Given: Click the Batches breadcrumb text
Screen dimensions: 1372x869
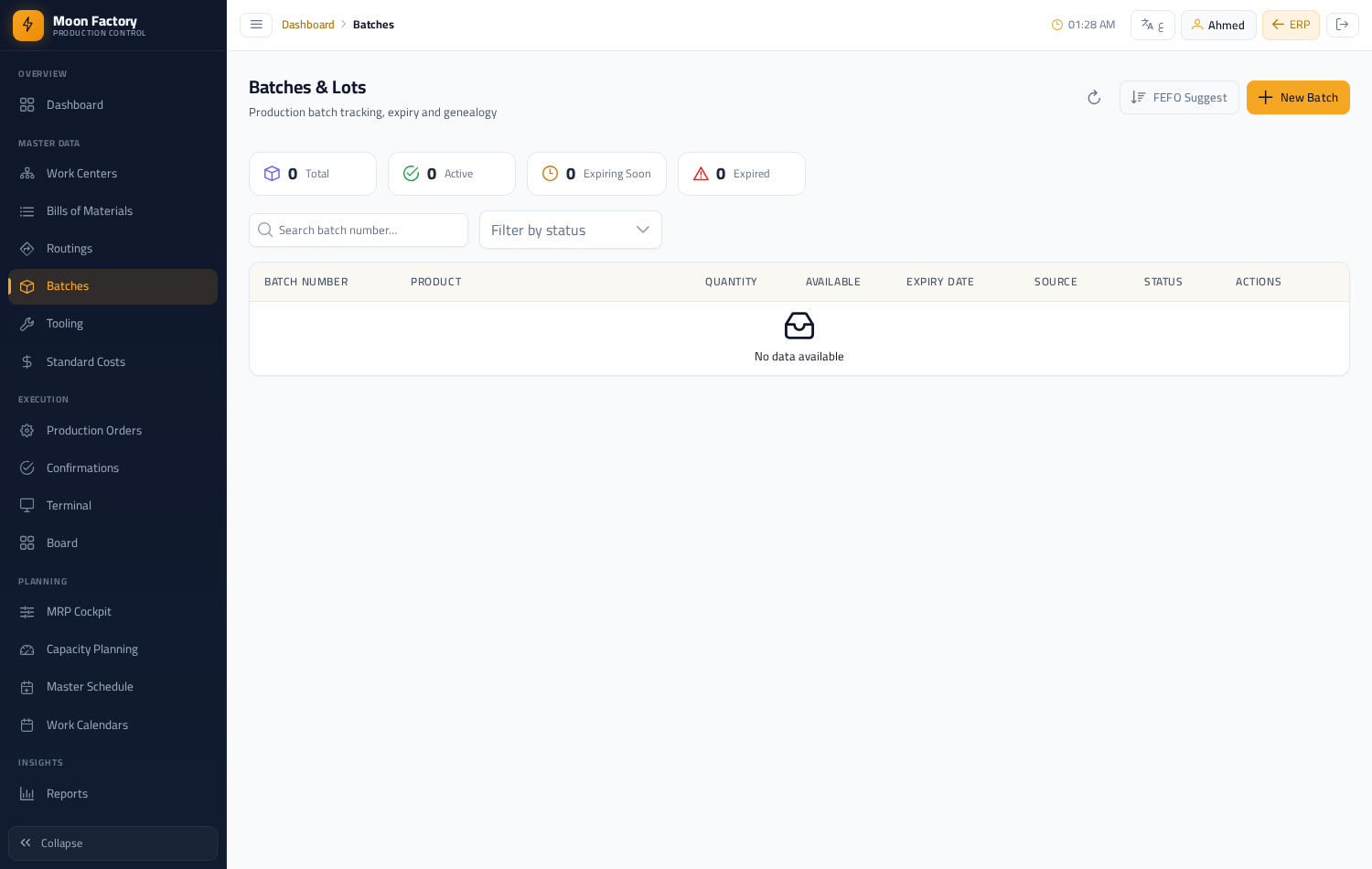Looking at the screenshot, I should coord(373,25).
